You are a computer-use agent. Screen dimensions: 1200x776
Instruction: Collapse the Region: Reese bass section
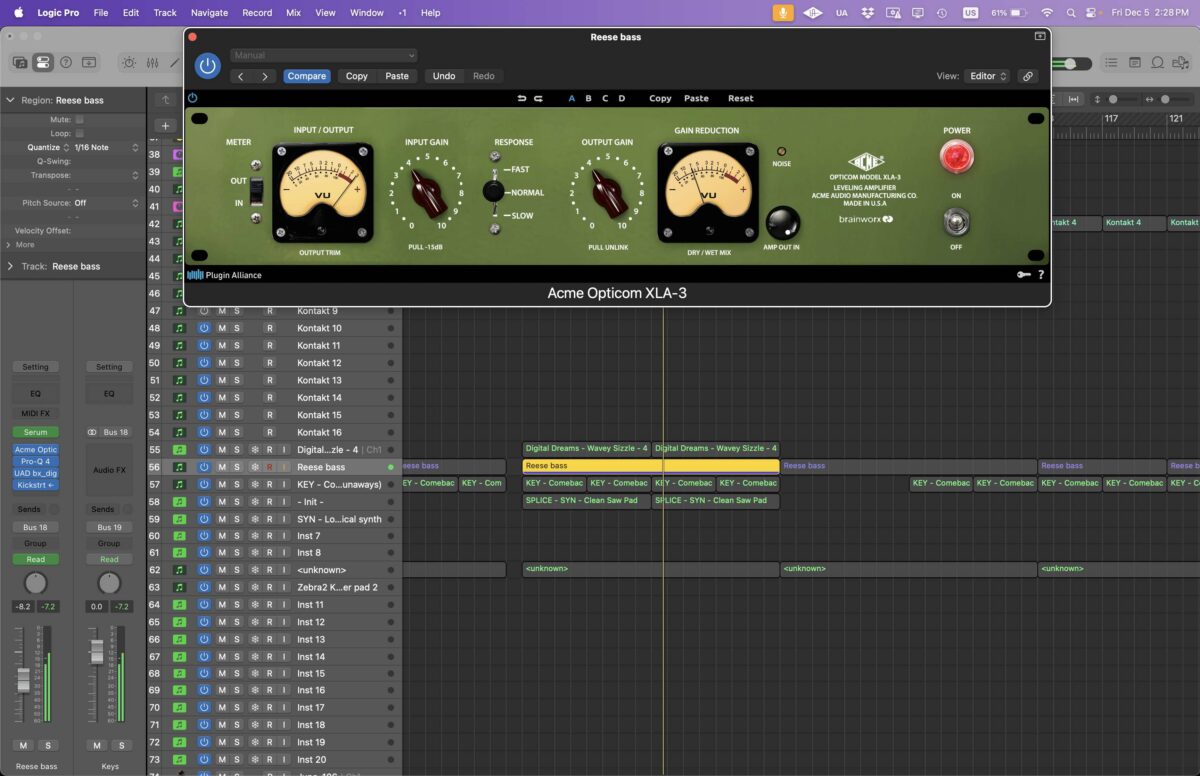point(11,100)
